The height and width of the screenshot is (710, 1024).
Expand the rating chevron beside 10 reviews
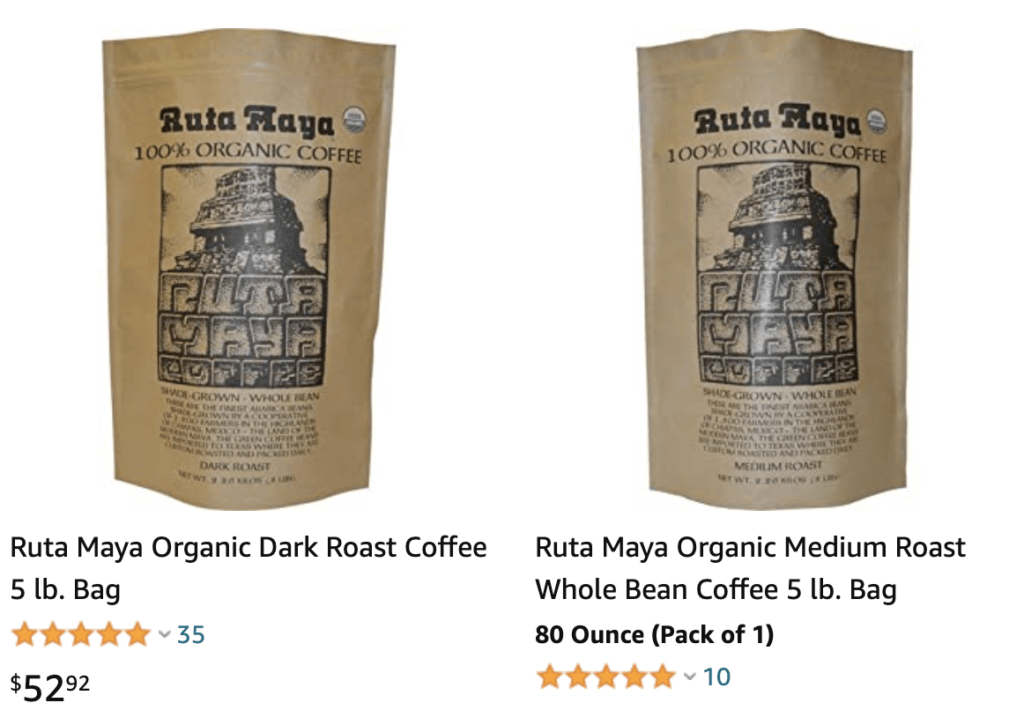[x=690, y=677]
